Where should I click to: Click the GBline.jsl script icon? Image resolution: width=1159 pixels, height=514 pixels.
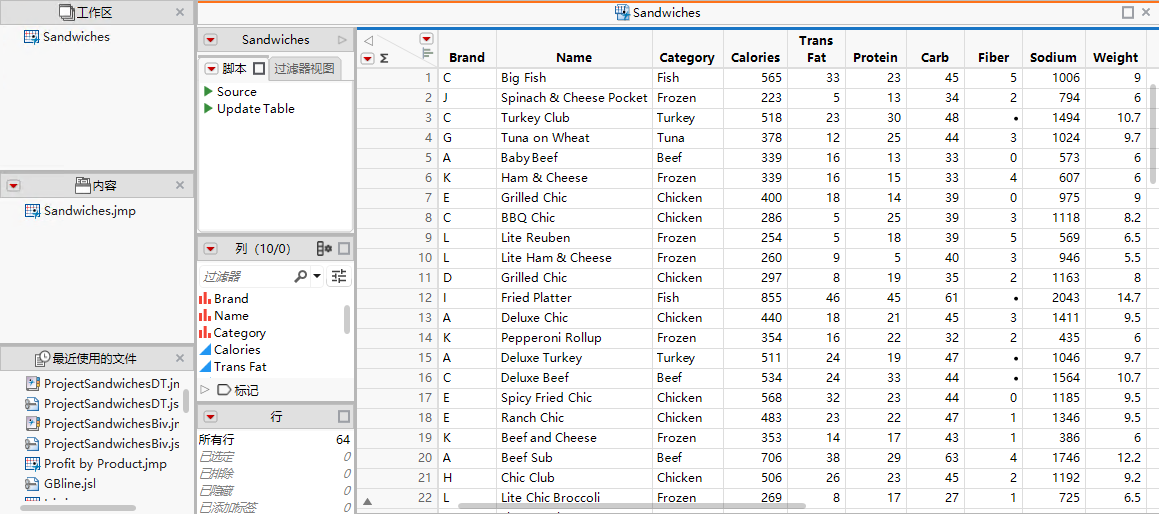pyautogui.click(x=32, y=484)
